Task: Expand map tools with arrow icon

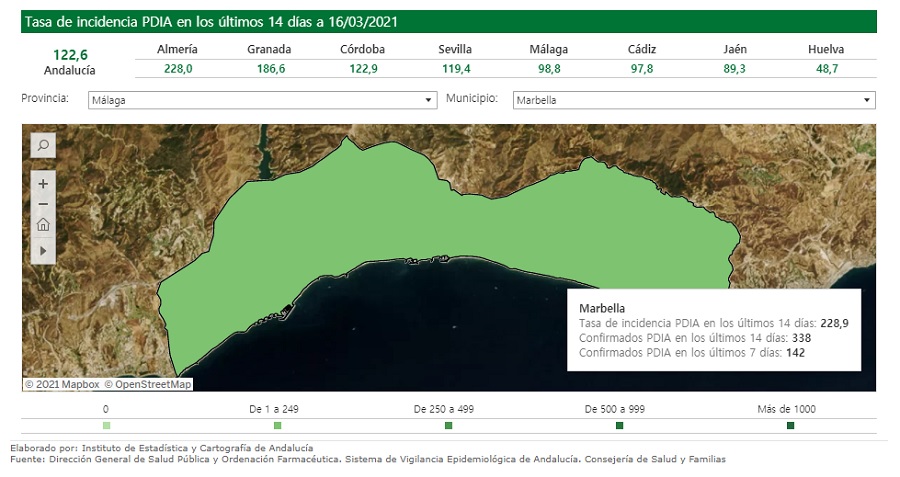Action: coord(43,251)
